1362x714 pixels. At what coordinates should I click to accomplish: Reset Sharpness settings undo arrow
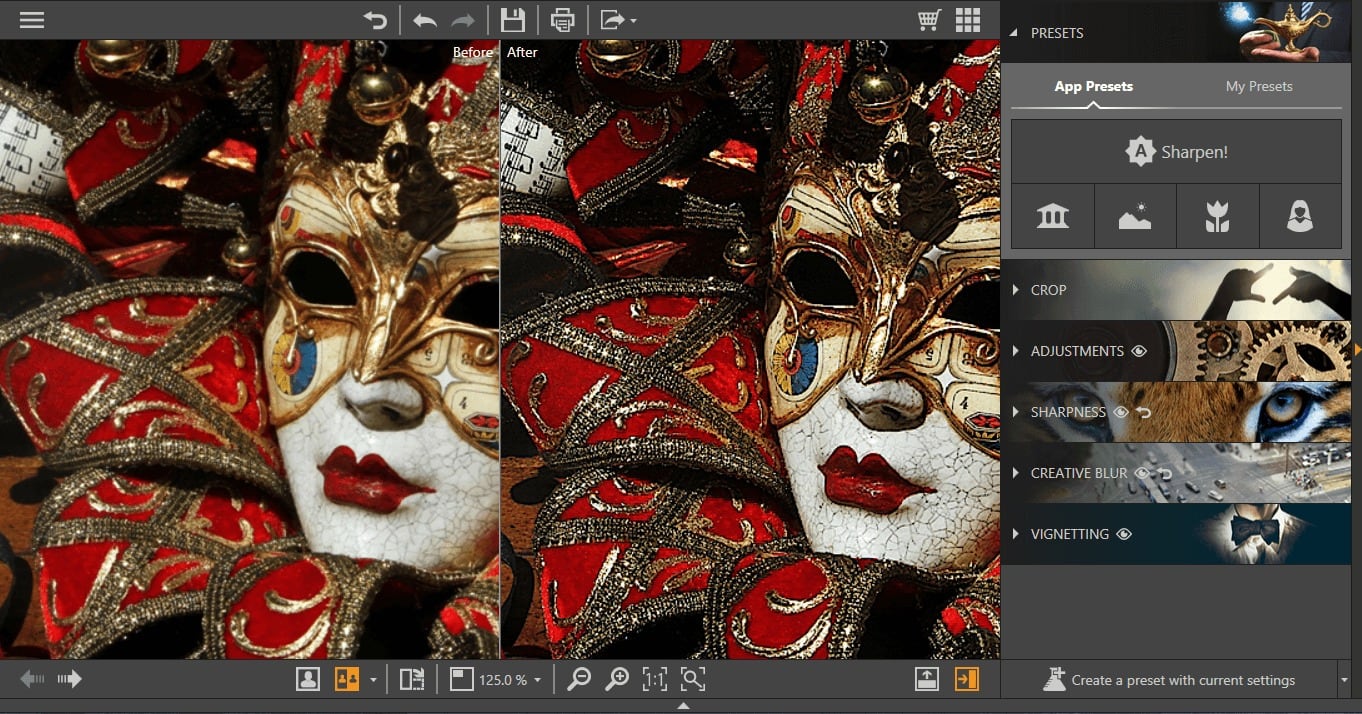point(1144,412)
